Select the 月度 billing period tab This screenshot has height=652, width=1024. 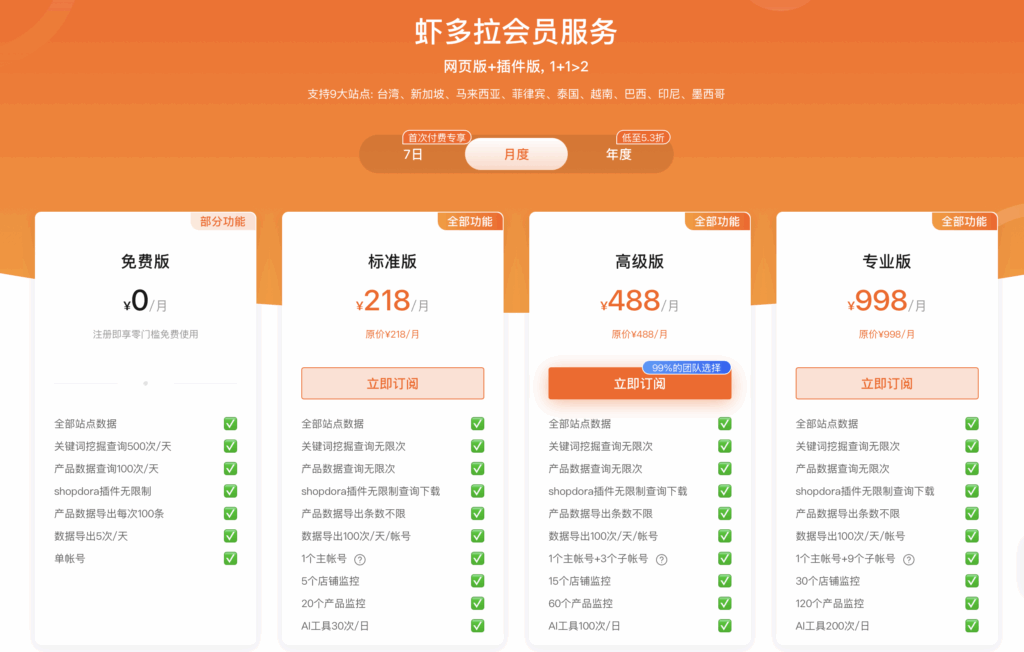pos(516,155)
